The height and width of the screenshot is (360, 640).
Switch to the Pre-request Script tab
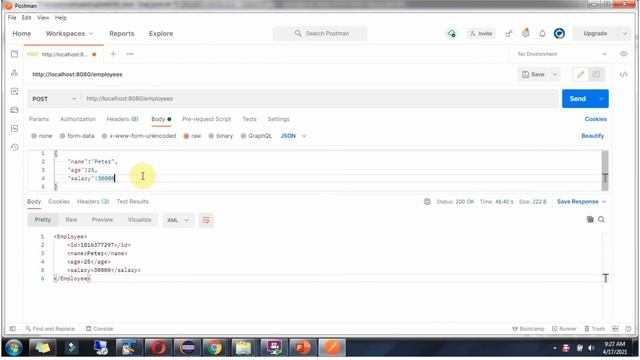pyautogui.click(x=207, y=119)
